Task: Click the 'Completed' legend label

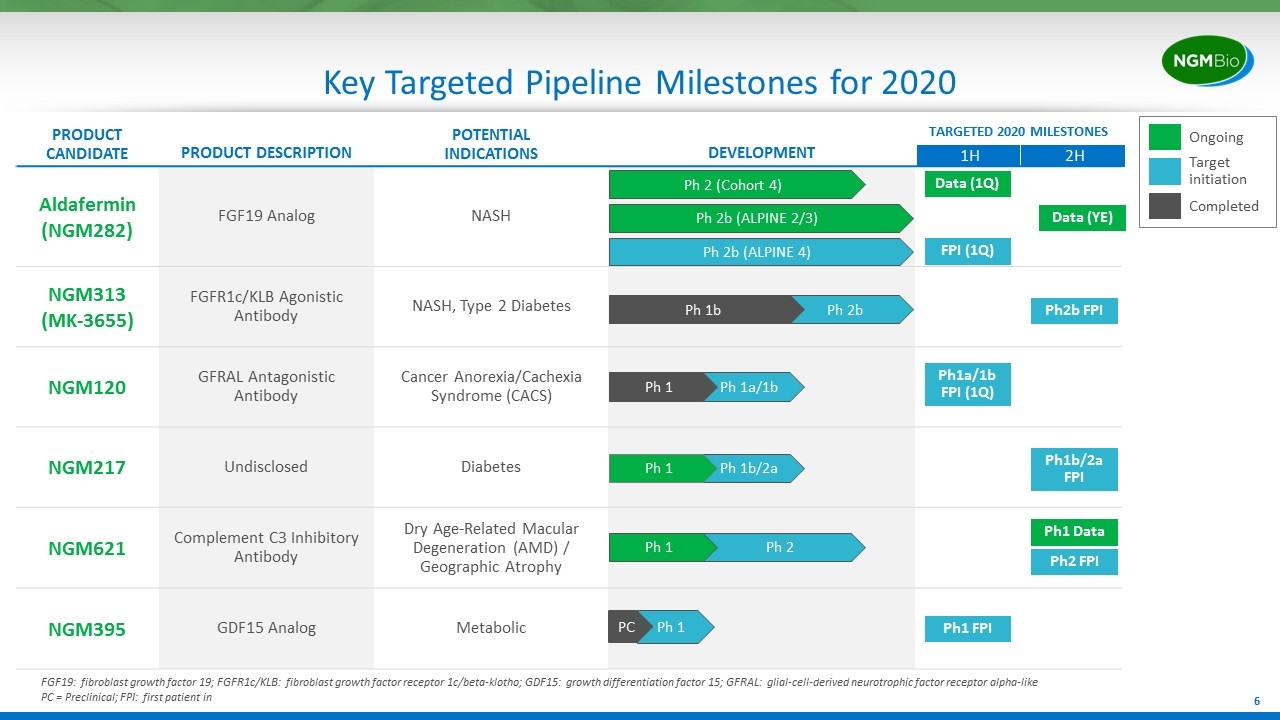Action: pos(1223,206)
